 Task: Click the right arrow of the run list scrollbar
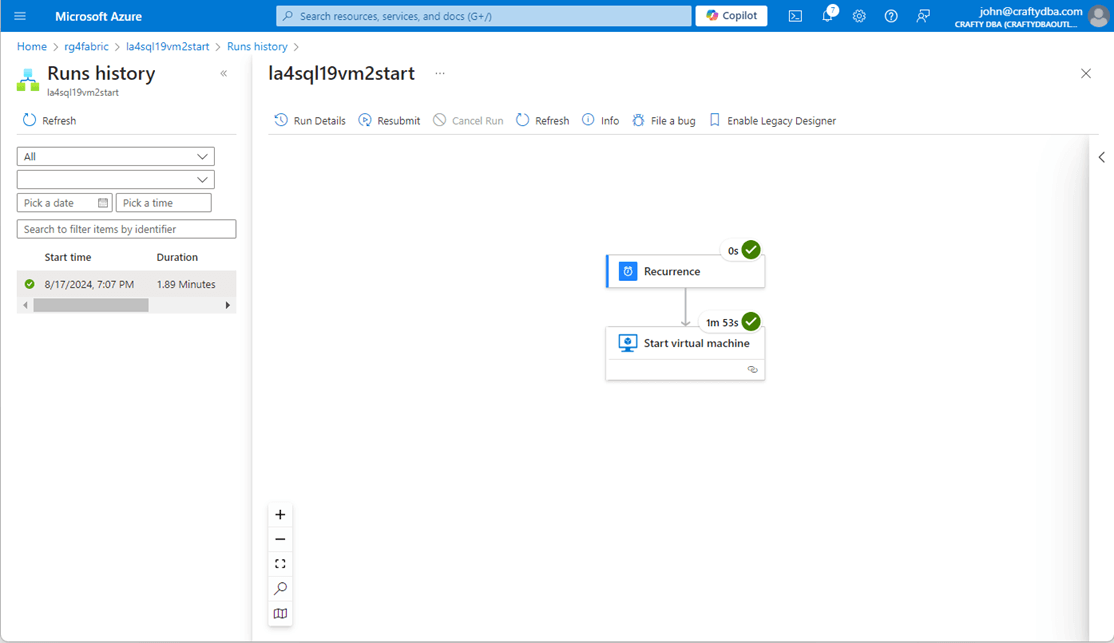[x=227, y=305]
